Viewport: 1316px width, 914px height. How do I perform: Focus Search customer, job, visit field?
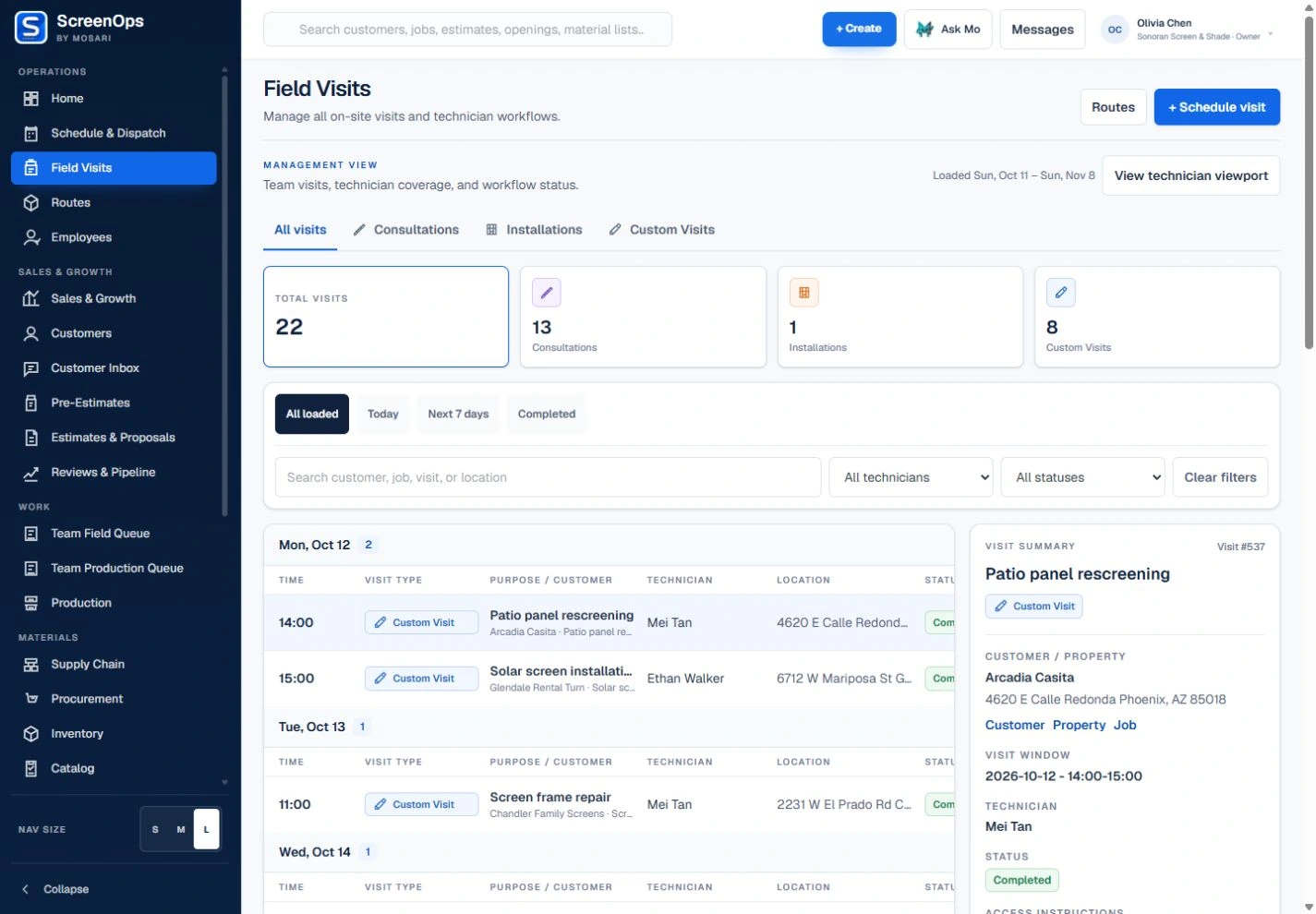coord(548,477)
